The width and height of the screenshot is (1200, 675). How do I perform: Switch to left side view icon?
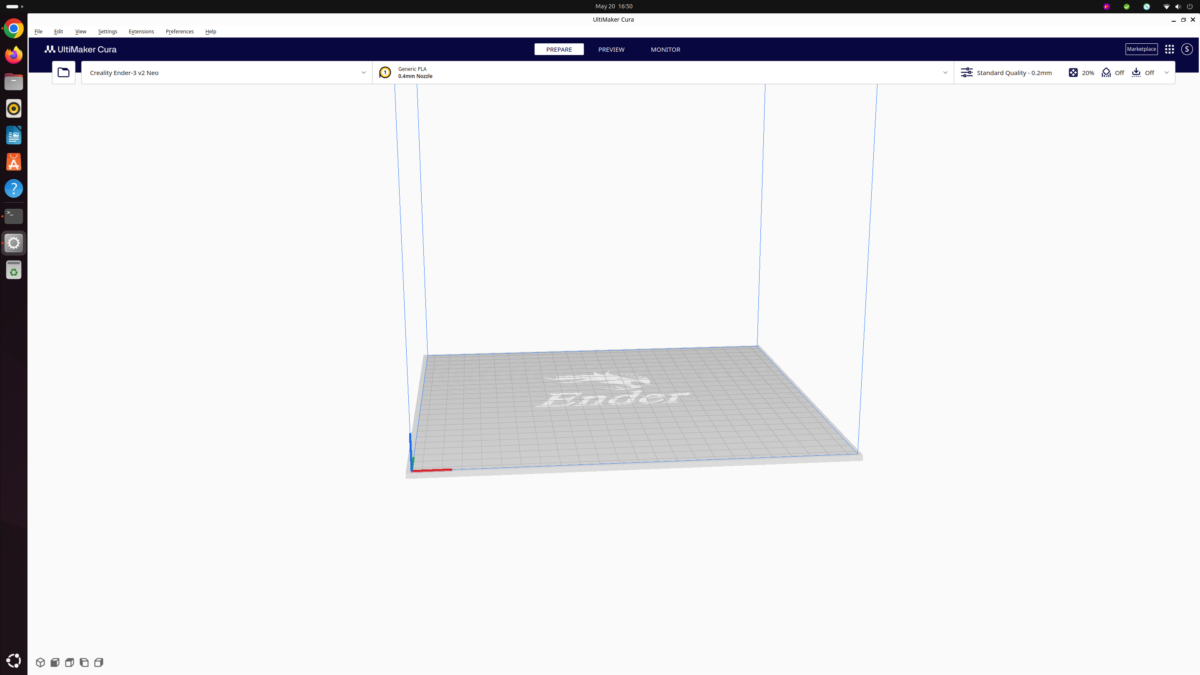click(84, 662)
